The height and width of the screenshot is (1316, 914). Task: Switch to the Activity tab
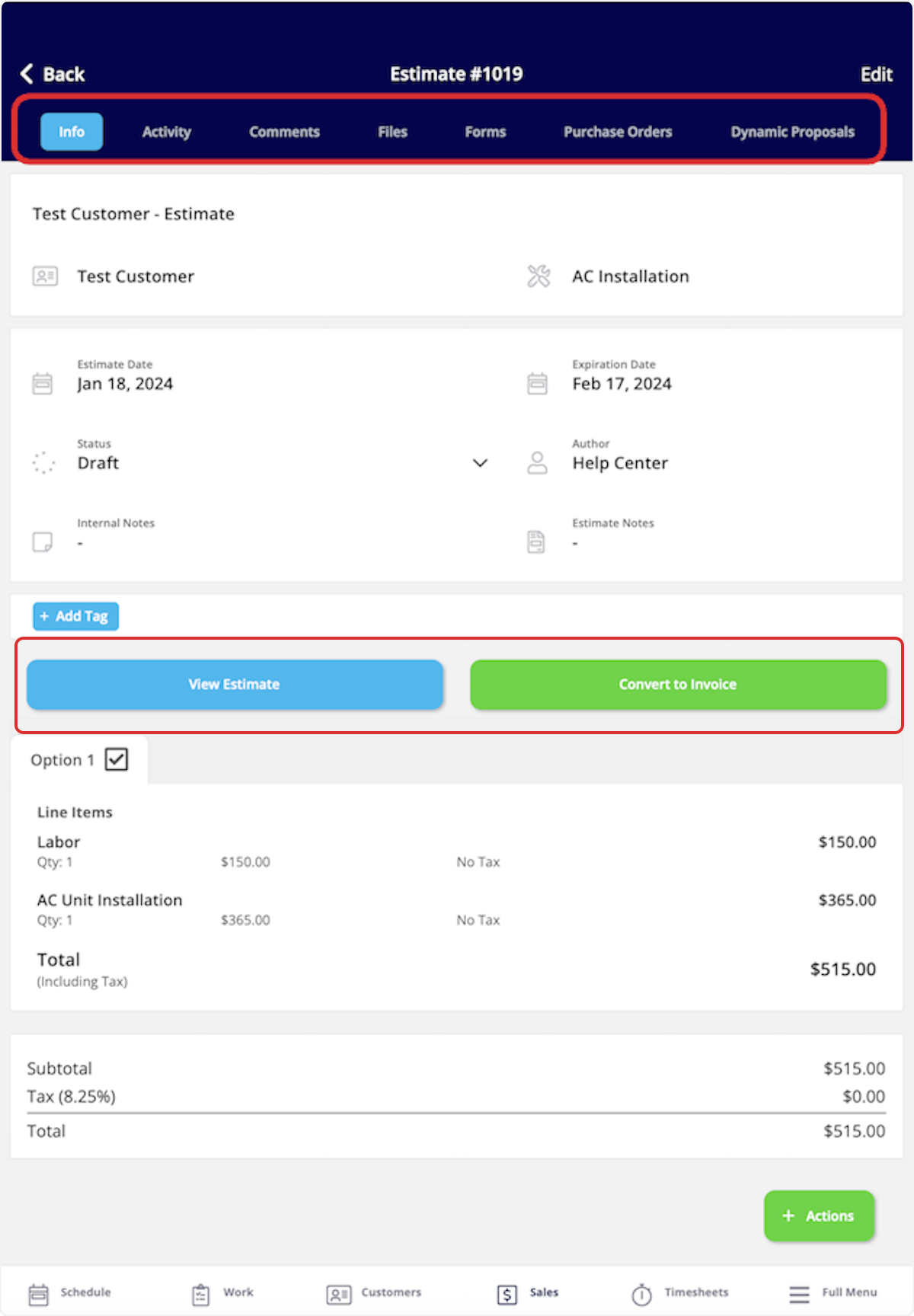pyautogui.click(x=167, y=132)
